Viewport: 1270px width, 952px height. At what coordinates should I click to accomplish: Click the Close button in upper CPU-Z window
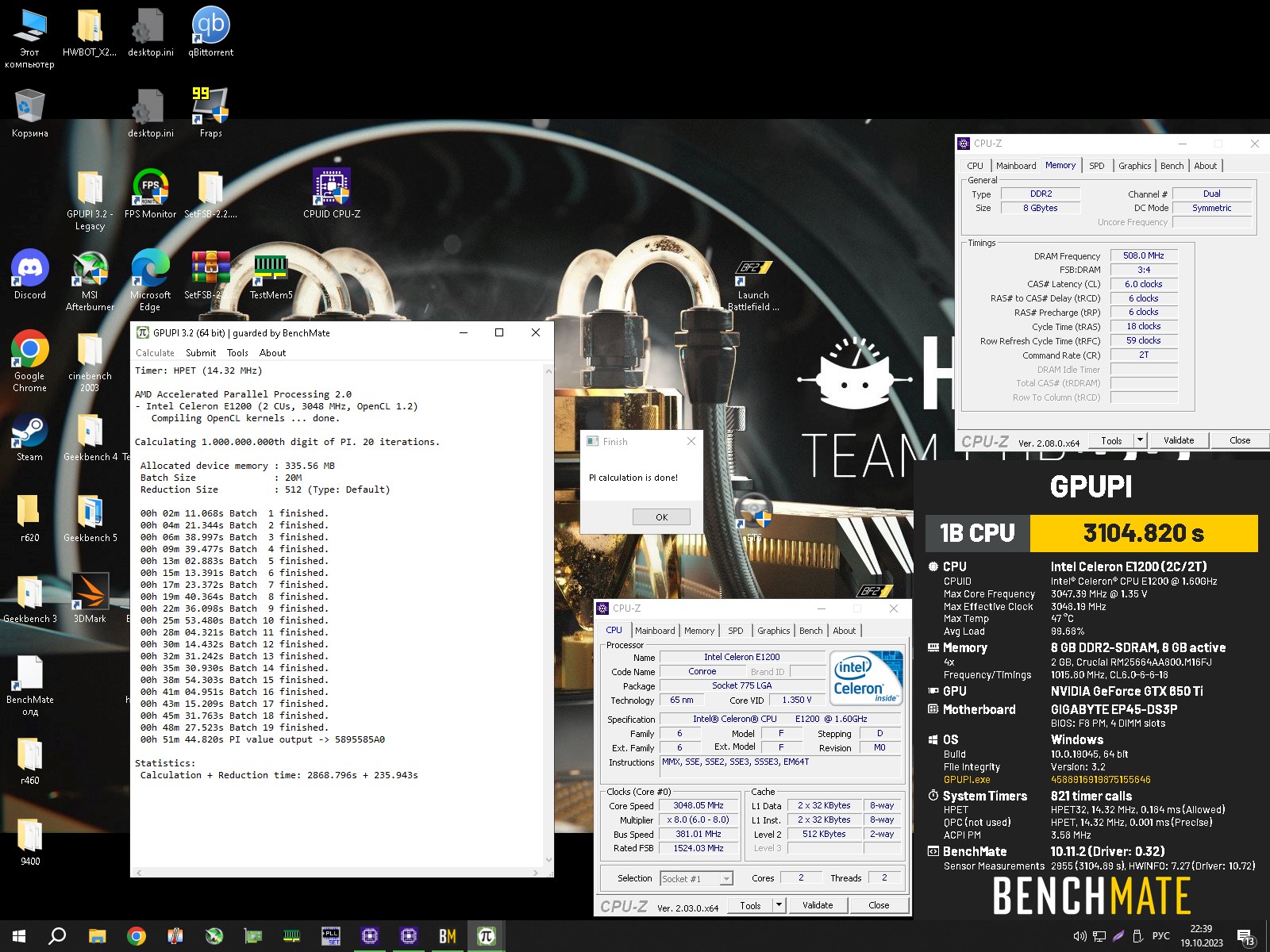pos(1240,440)
